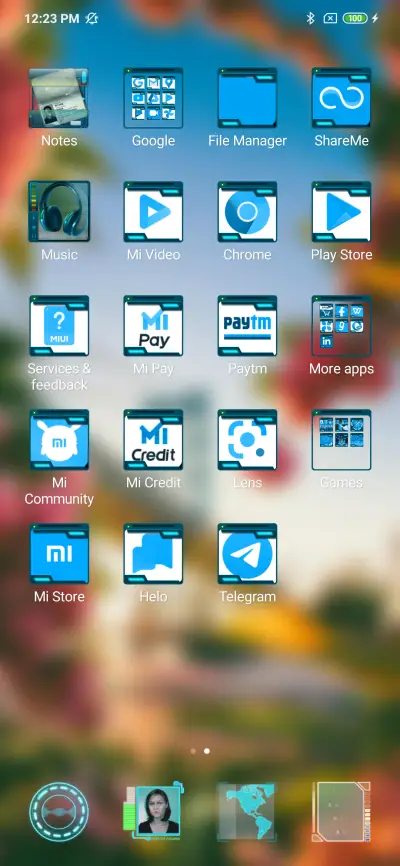The image size is (400, 866).
Task: Launch the Helo app
Action: (153, 554)
